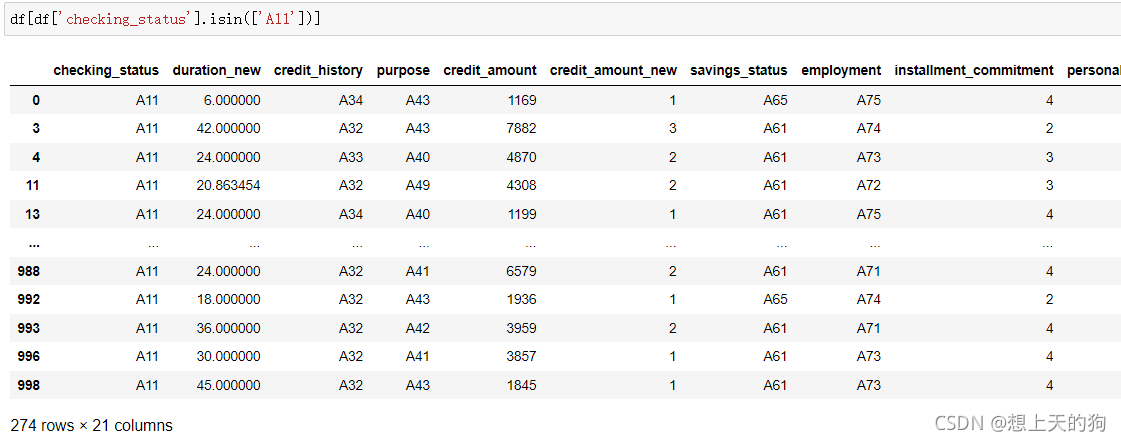Click credit amount 4308
The width and height of the screenshot is (1121, 441).
[x=521, y=186]
